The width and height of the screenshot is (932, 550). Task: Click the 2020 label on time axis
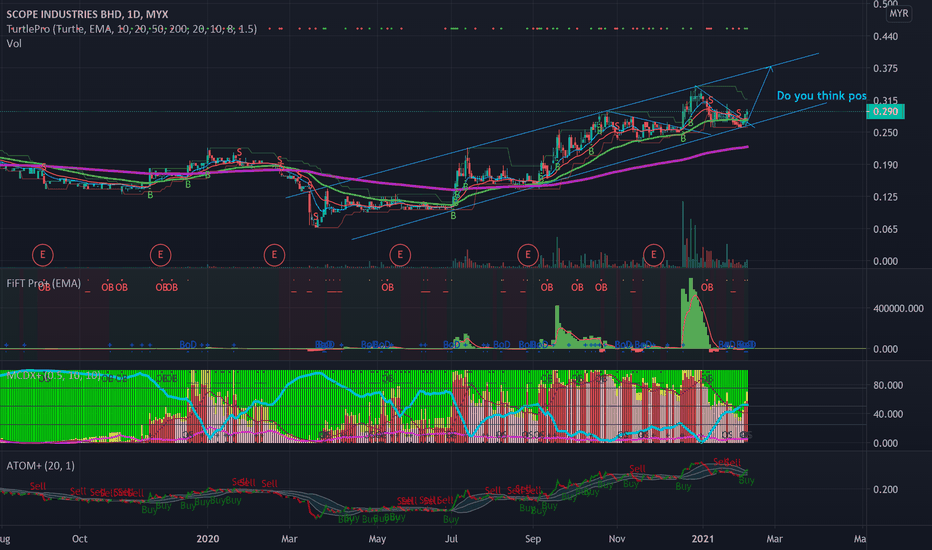(x=207, y=539)
